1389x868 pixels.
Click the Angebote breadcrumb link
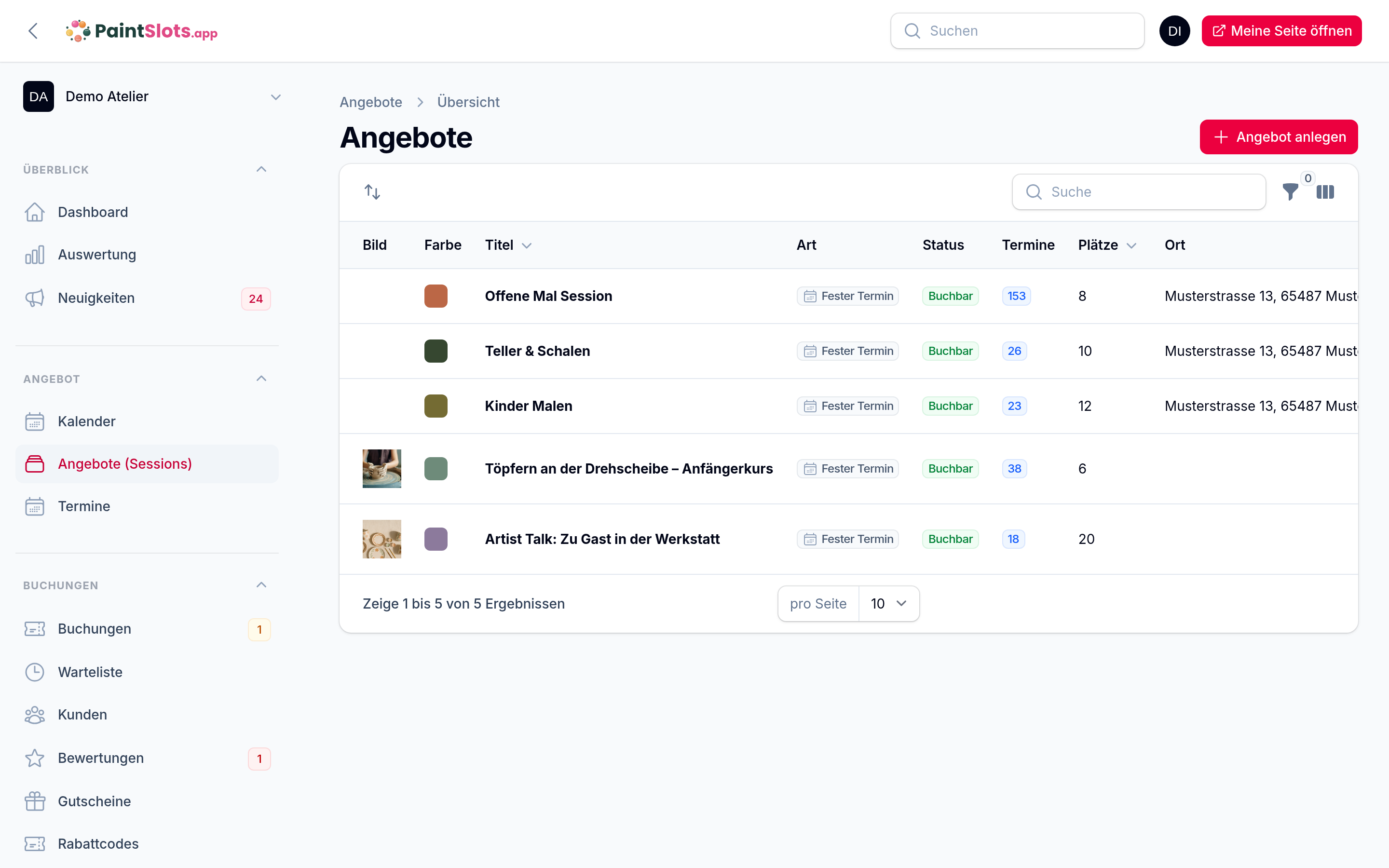pyautogui.click(x=371, y=102)
